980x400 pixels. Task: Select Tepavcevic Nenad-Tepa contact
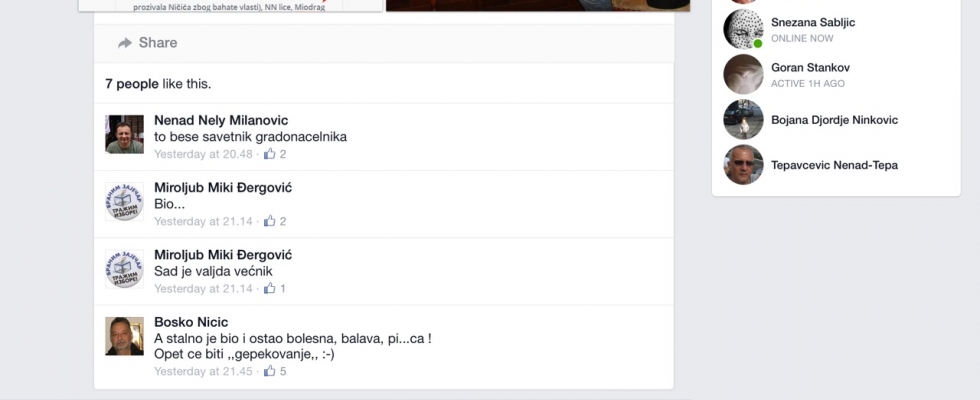pyautogui.click(x=836, y=165)
